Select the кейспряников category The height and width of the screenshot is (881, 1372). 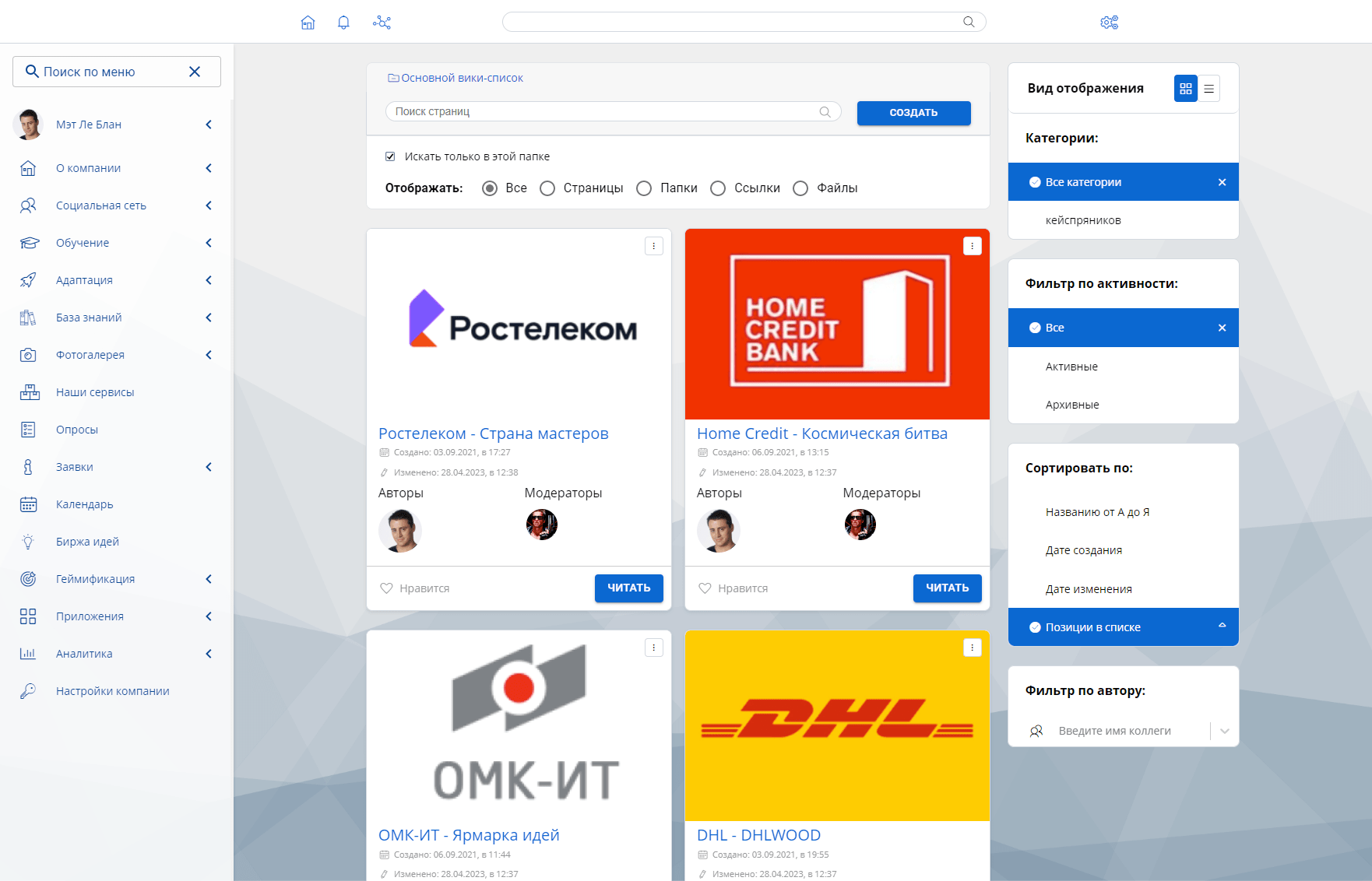(1123, 220)
